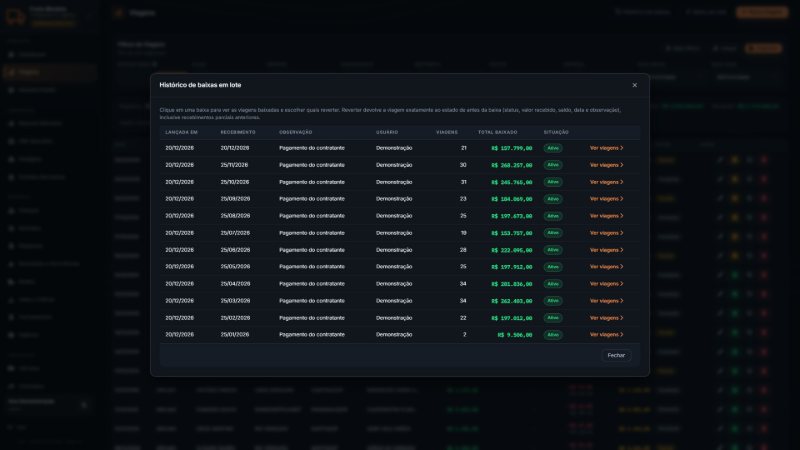Click viagens count 23 in the 25/09 row
This screenshot has height=450, width=800.
(x=463, y=199)
